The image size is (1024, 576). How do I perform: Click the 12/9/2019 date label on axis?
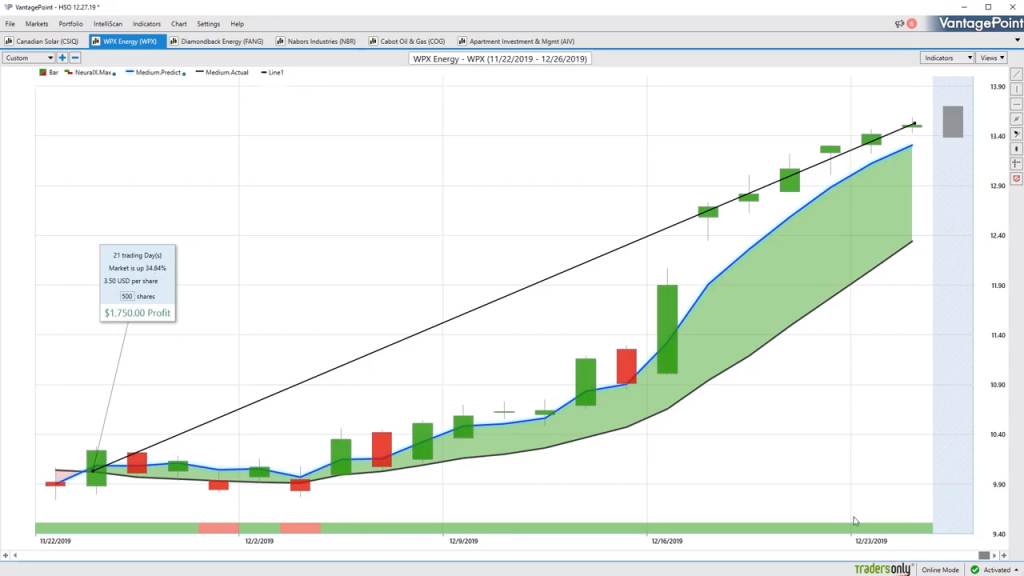[x=464, y=541]
